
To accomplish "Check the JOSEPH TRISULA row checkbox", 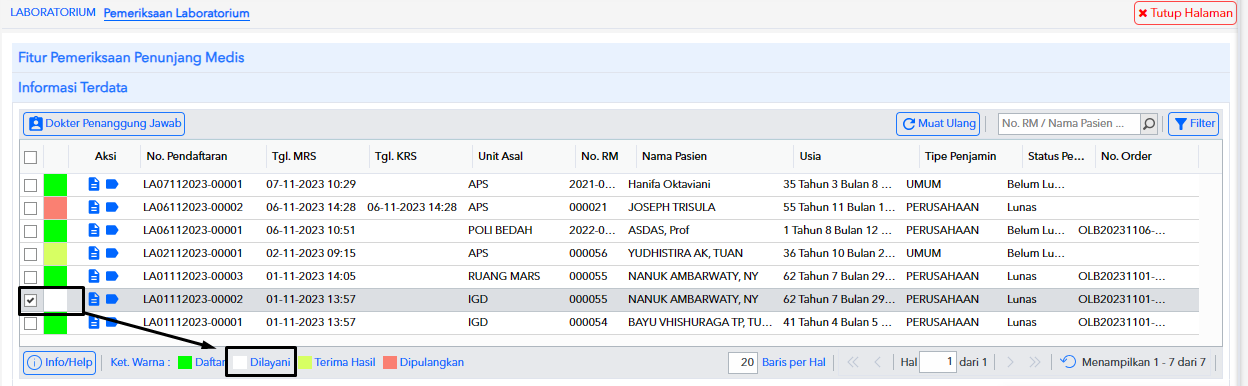I will coord(31,207).
